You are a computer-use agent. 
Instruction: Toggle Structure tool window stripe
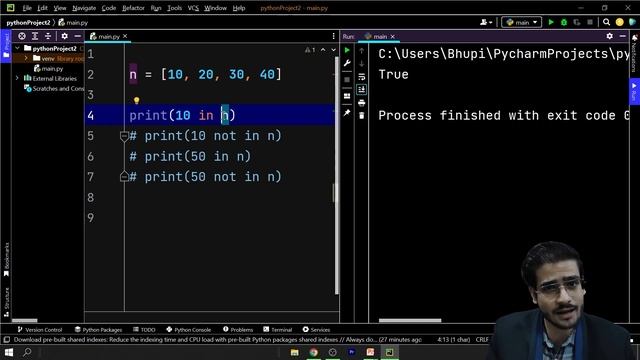(x=6, y=302)
